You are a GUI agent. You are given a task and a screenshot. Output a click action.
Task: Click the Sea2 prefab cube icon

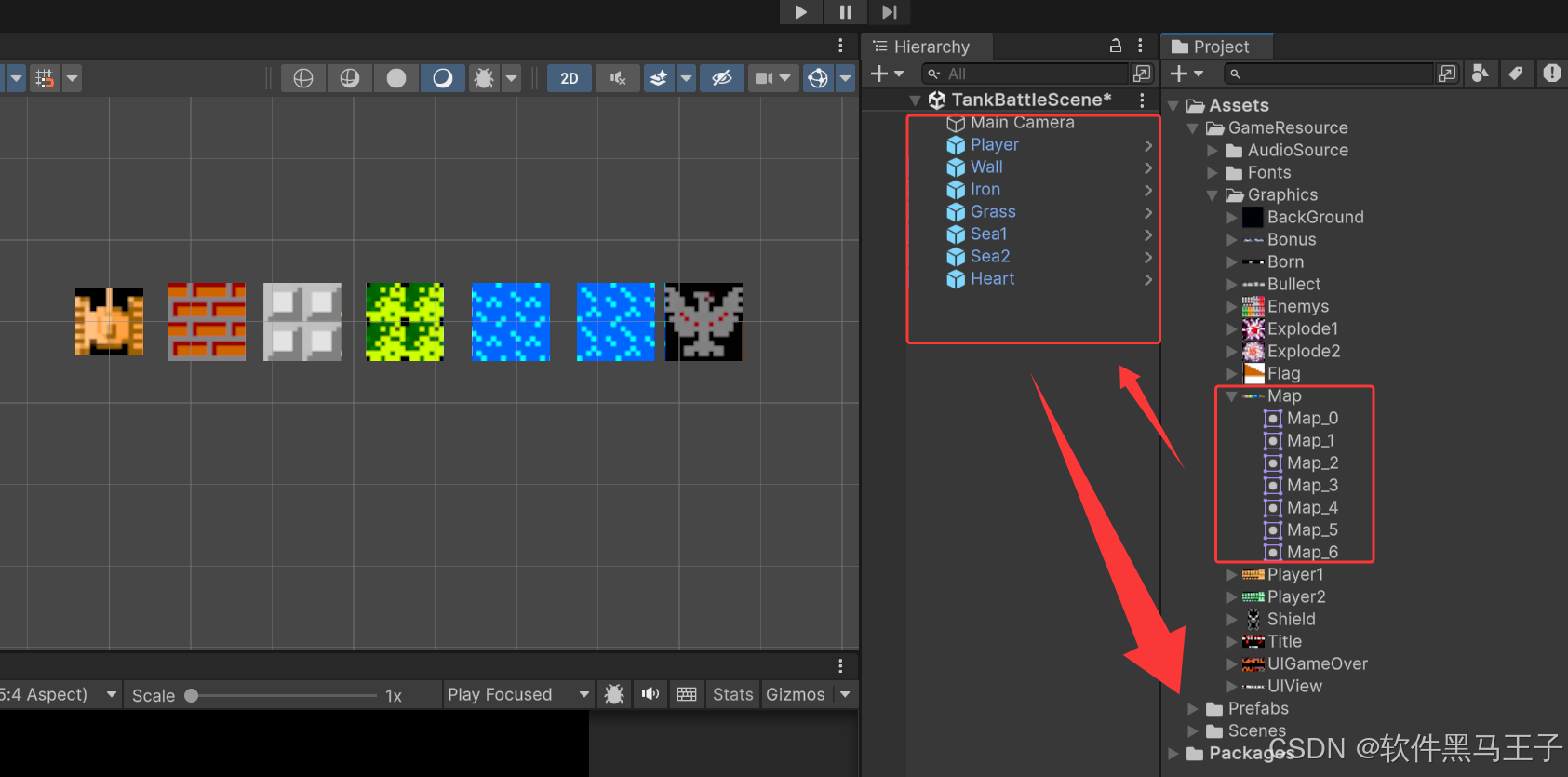point(956,257)
